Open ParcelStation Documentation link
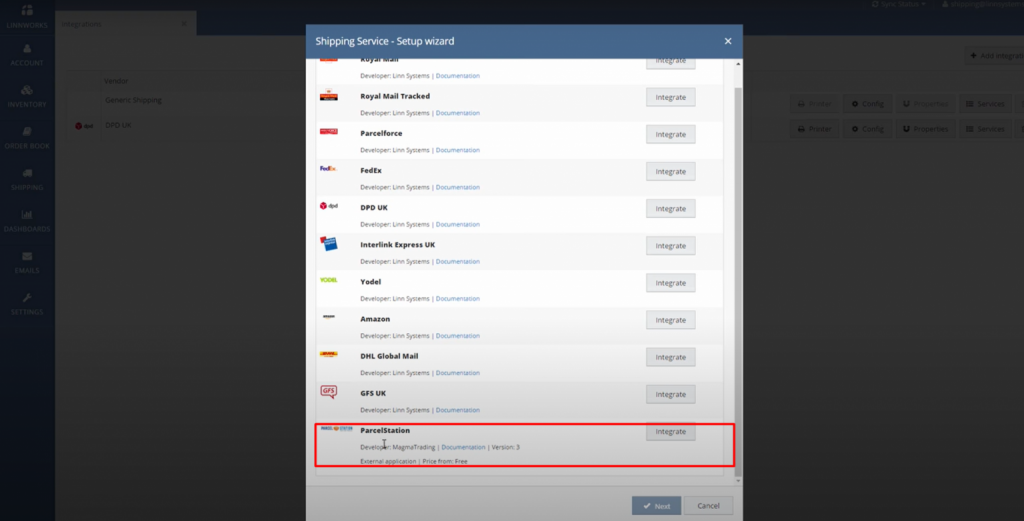1024x521 pixels. tap(464, 448)
